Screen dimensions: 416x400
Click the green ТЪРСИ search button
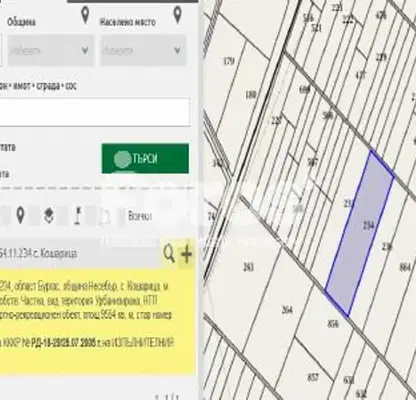coord(145,158)
